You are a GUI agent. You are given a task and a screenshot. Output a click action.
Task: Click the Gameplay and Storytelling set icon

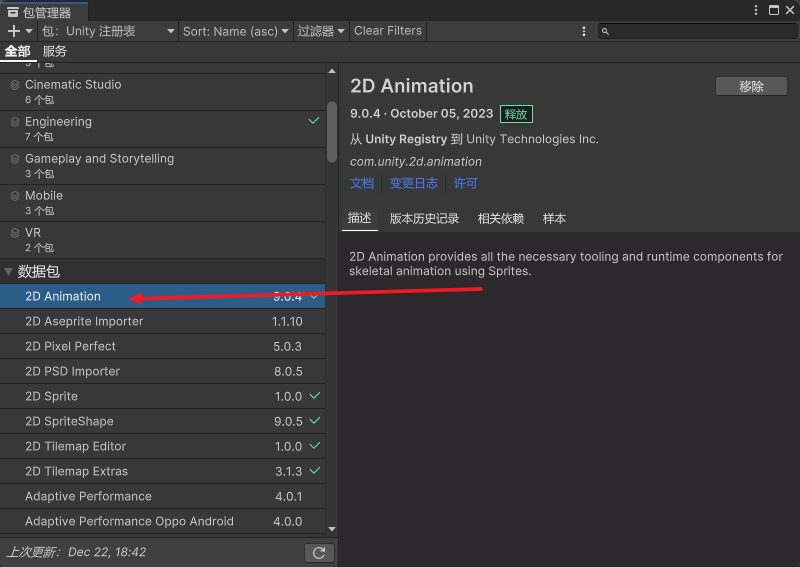(15, 159)
